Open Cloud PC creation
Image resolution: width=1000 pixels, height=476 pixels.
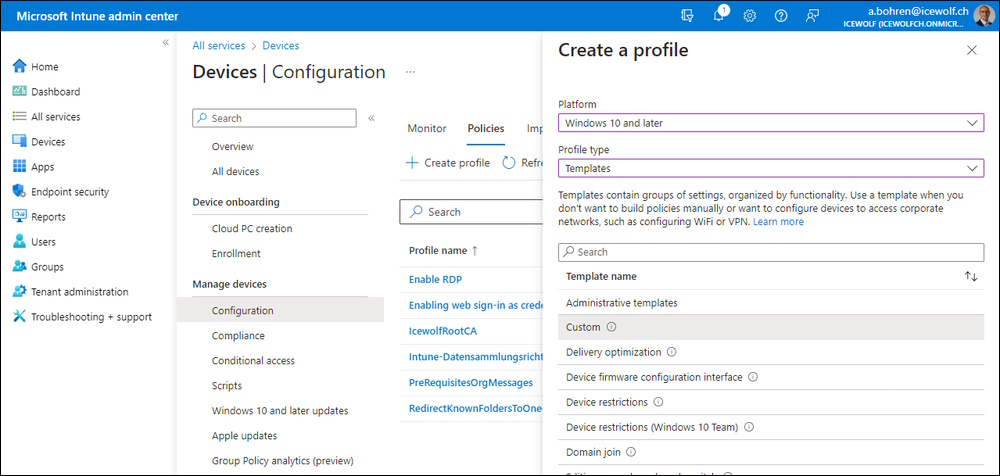[x=252, y=228]
